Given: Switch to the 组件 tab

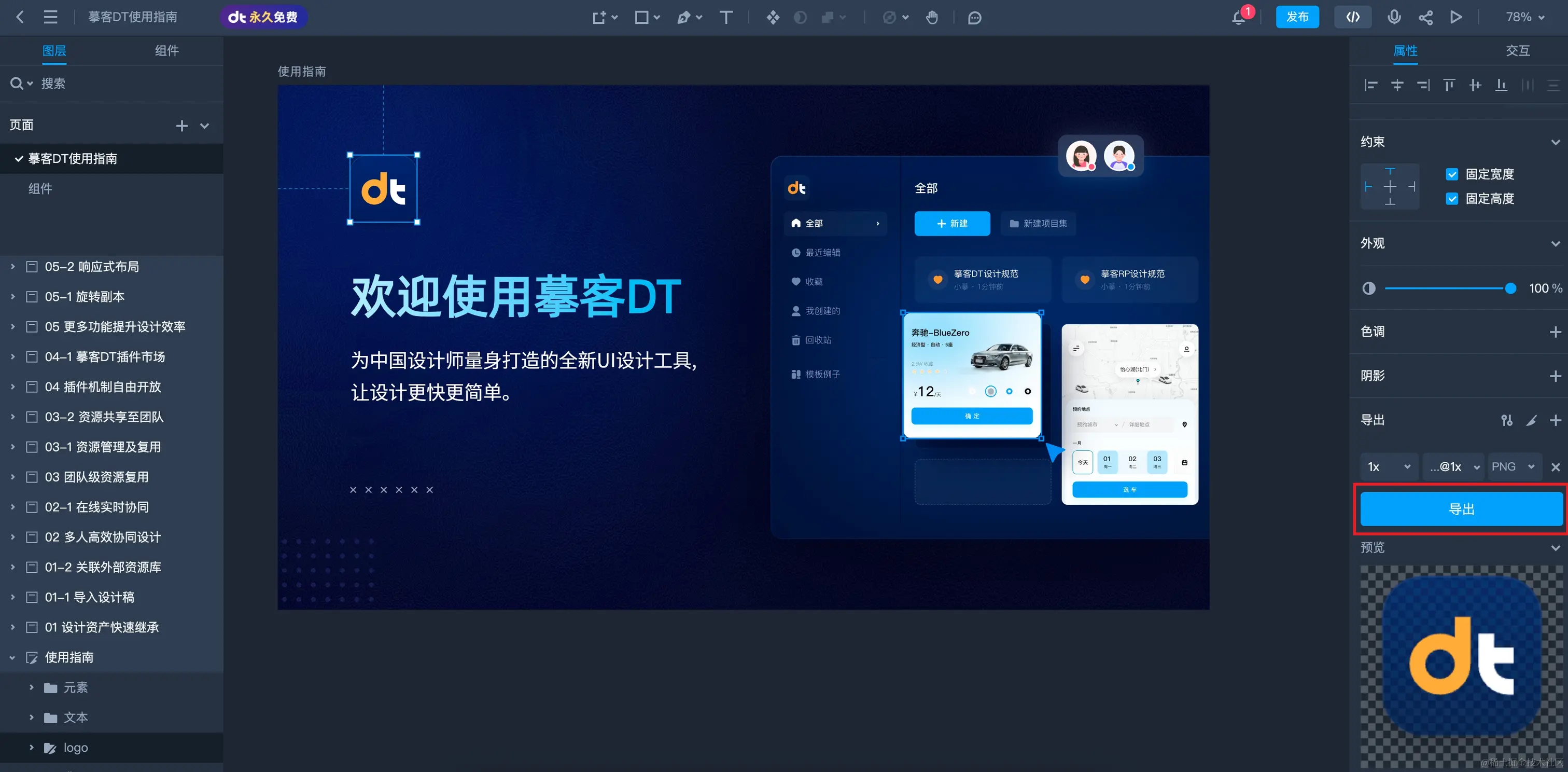Looking at the screenshot, I should point(166,50).
